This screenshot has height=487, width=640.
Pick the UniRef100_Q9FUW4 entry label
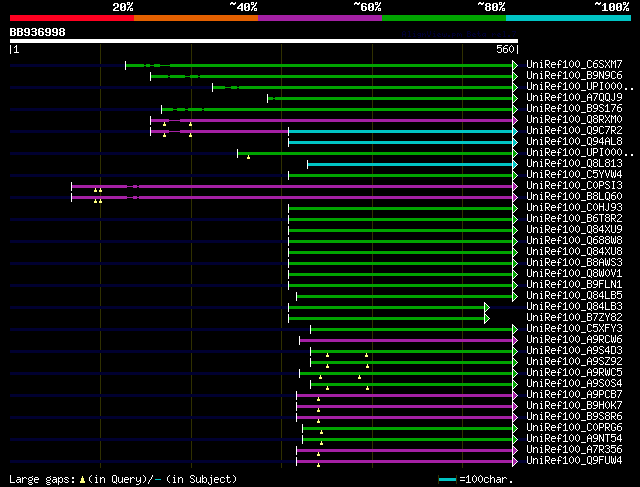(x=574, y=461)
